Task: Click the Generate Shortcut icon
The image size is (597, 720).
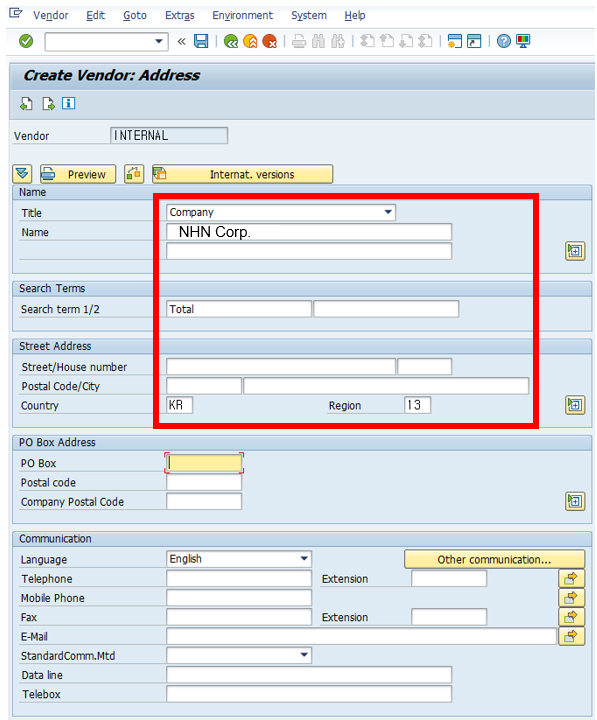Action: (x=474, y=41)
